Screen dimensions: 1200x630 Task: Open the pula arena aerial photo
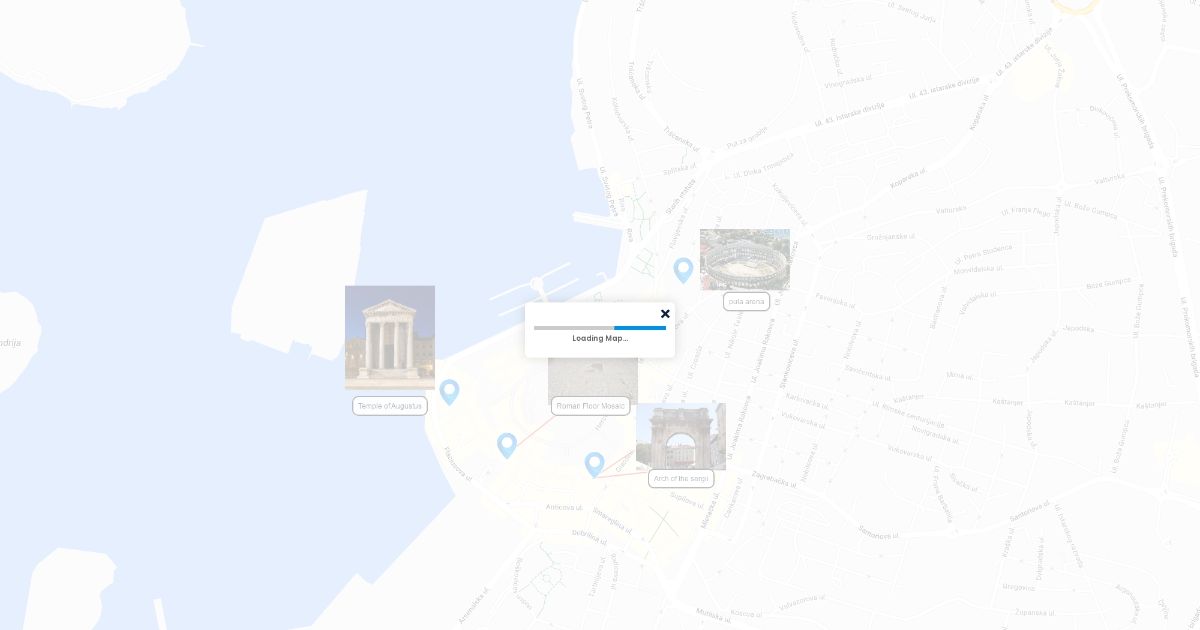coord(745,259)
